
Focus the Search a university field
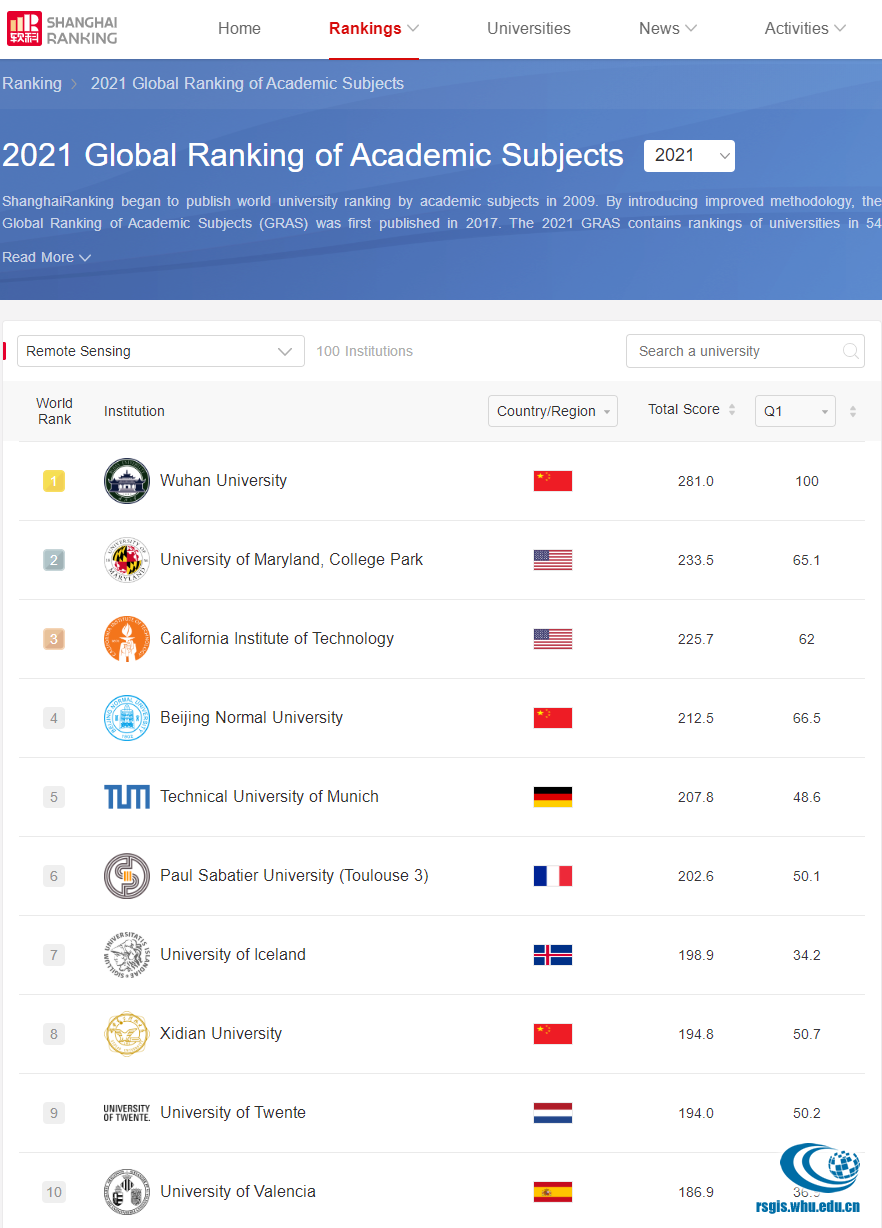pos(745,351)
